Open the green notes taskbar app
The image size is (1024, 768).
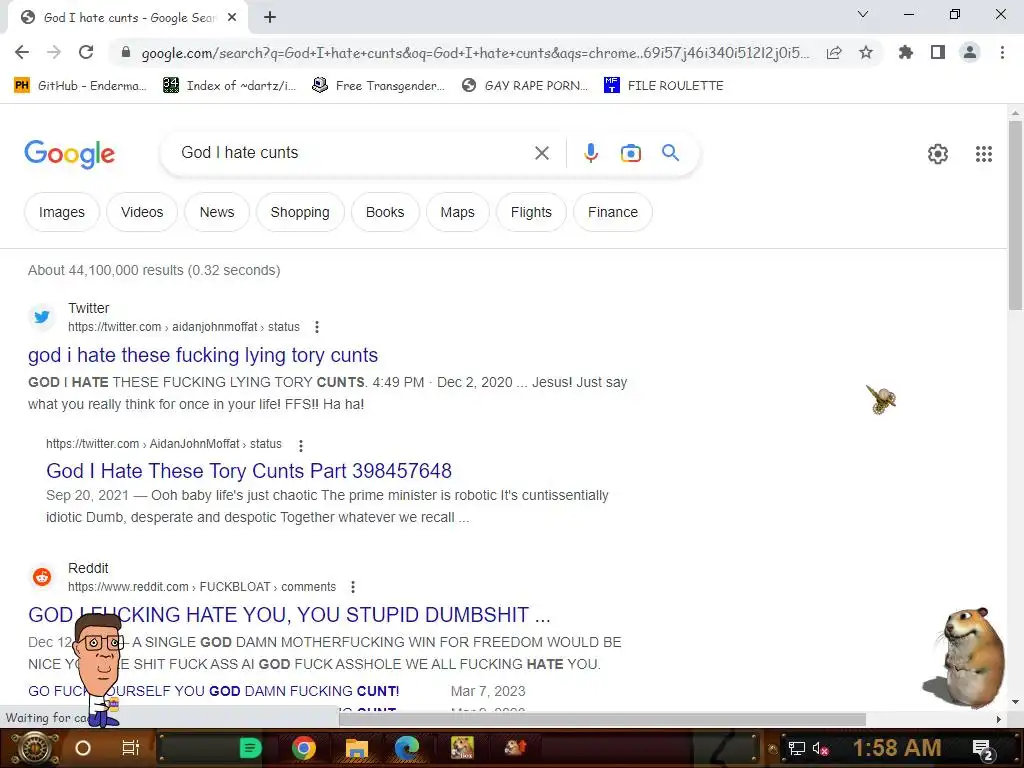[250, 748]
